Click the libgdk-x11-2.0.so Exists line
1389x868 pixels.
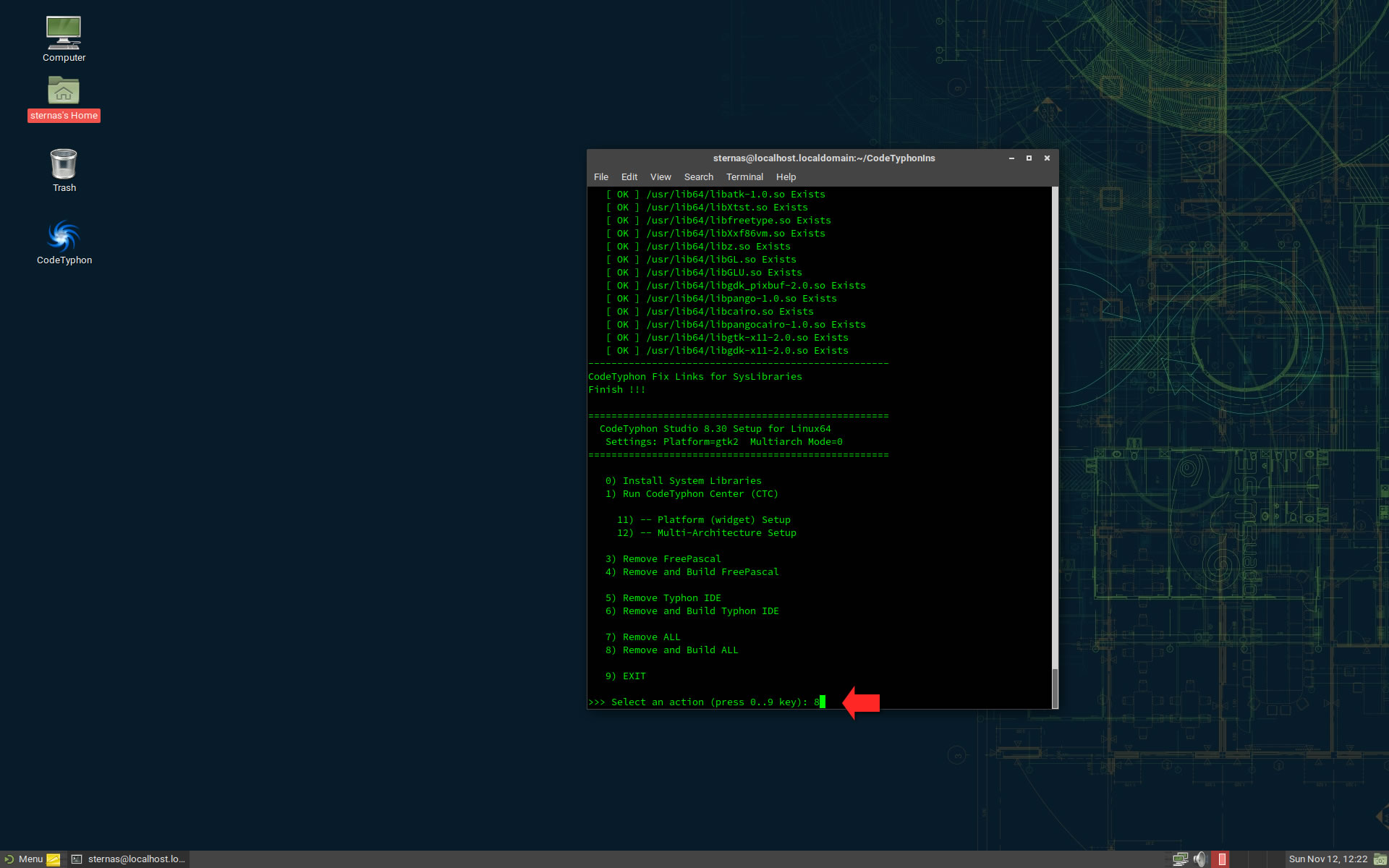pyautogui.click(x=727, y=351)
